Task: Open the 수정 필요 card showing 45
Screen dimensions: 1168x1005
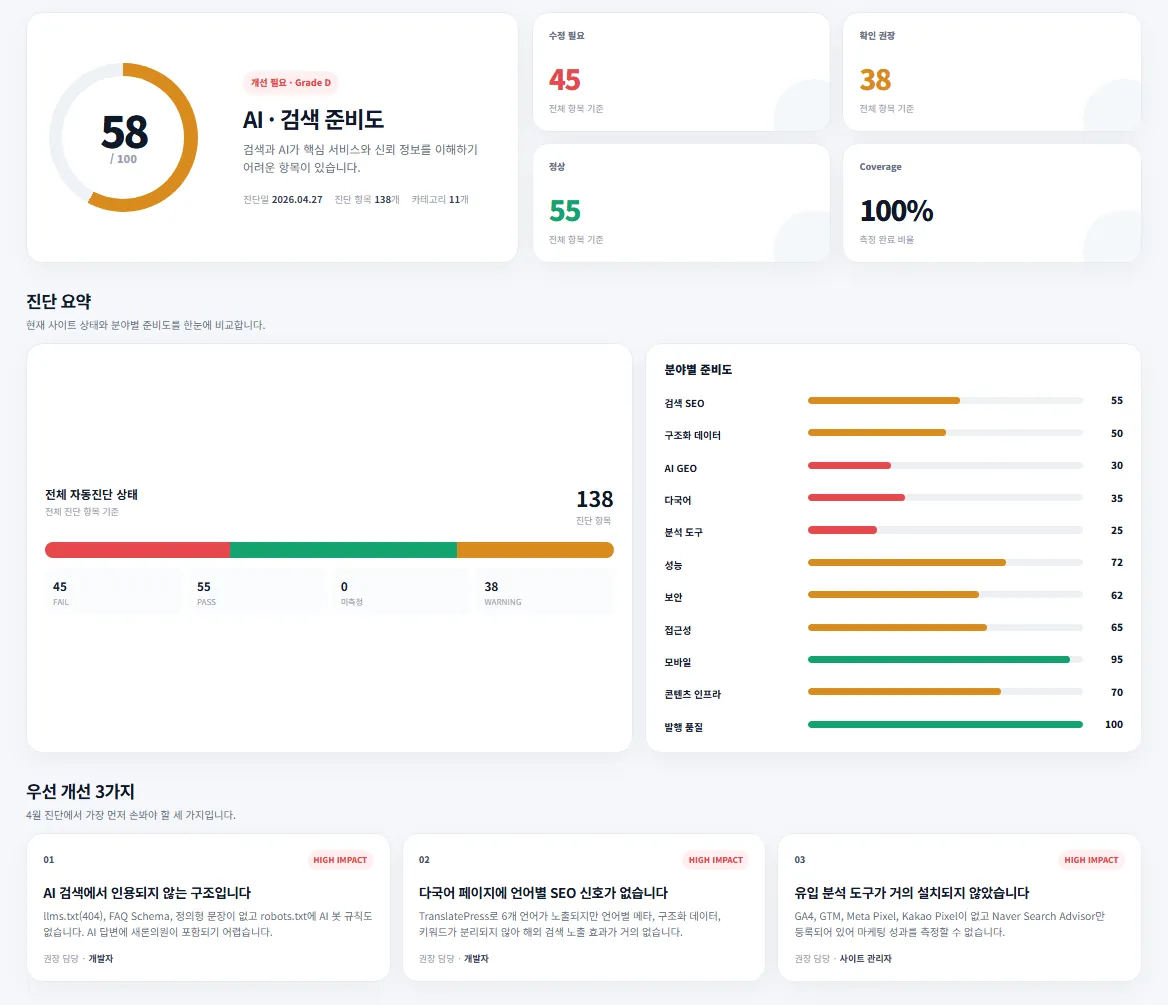Action: (x=681, y=72)
